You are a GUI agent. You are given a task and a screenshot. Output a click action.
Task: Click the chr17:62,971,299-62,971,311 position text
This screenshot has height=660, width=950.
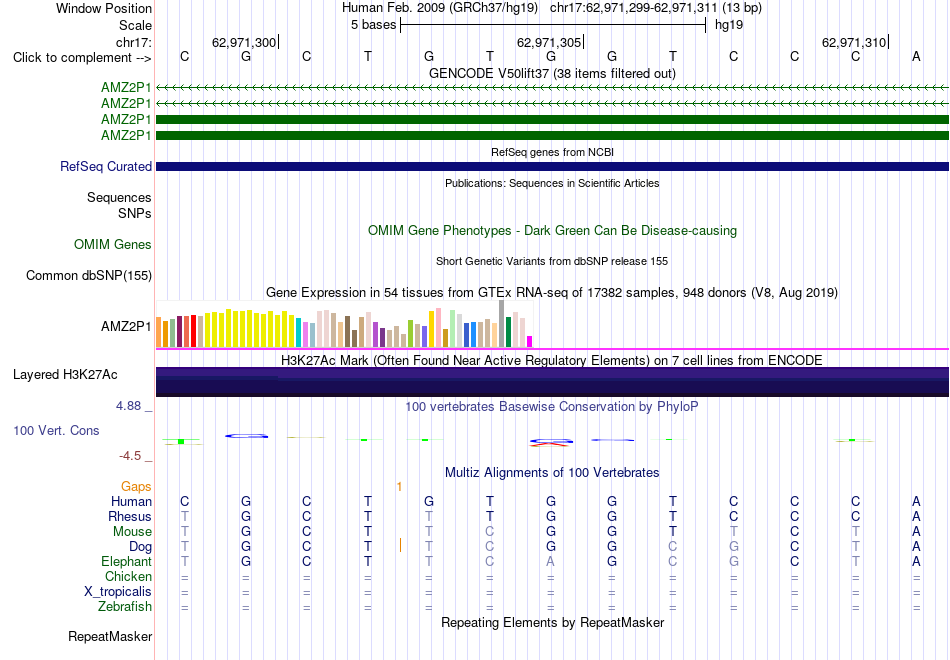coord(633,8)
